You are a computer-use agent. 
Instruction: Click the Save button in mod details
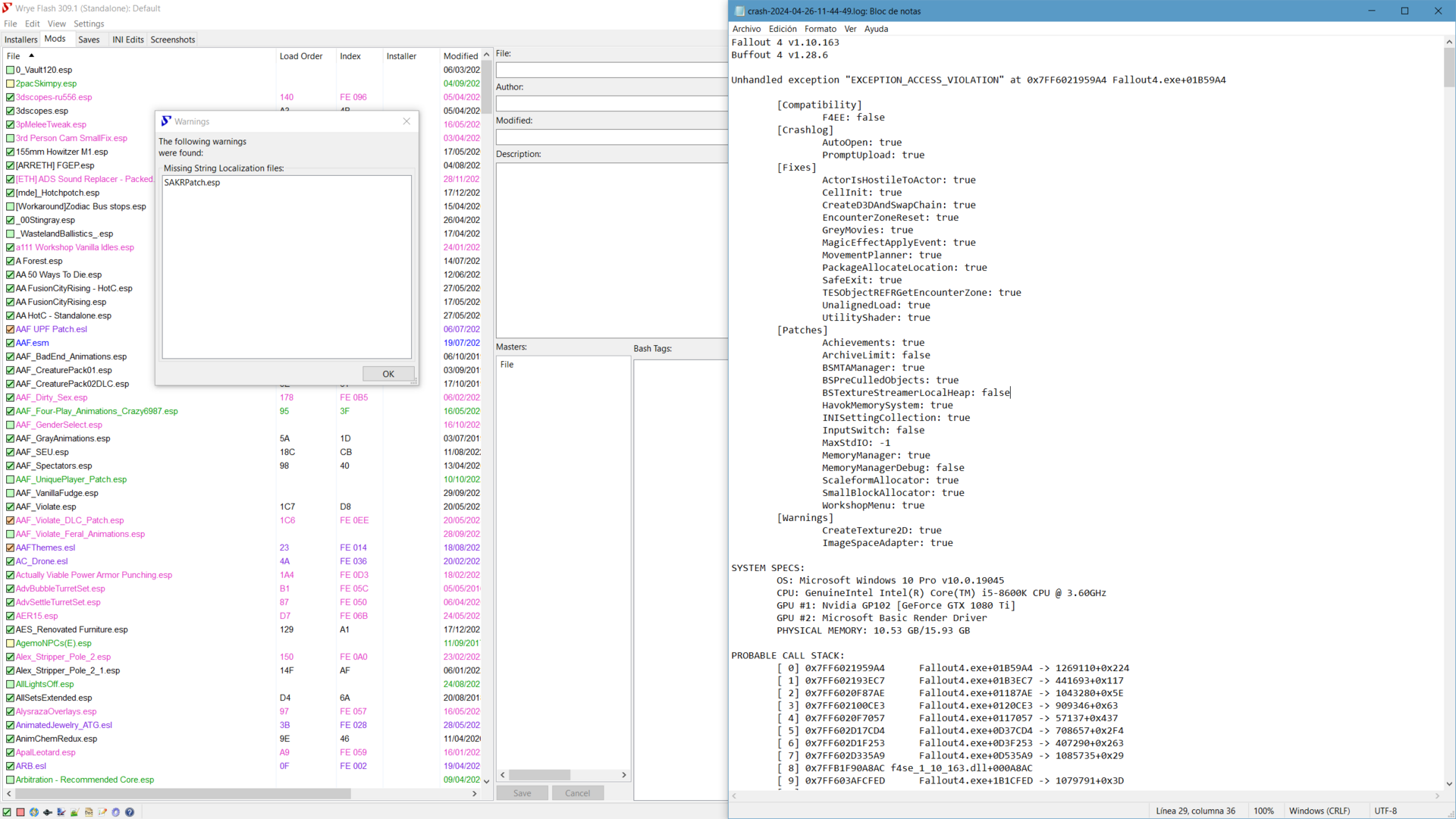[x=522, y=793]
